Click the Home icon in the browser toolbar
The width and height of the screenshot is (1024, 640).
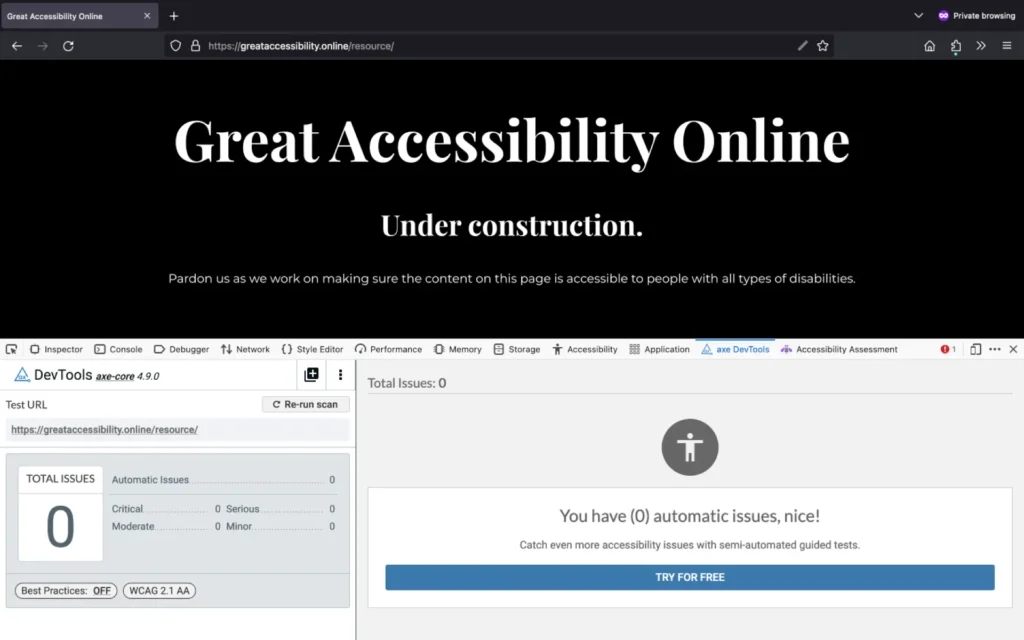tap(929, 45)
